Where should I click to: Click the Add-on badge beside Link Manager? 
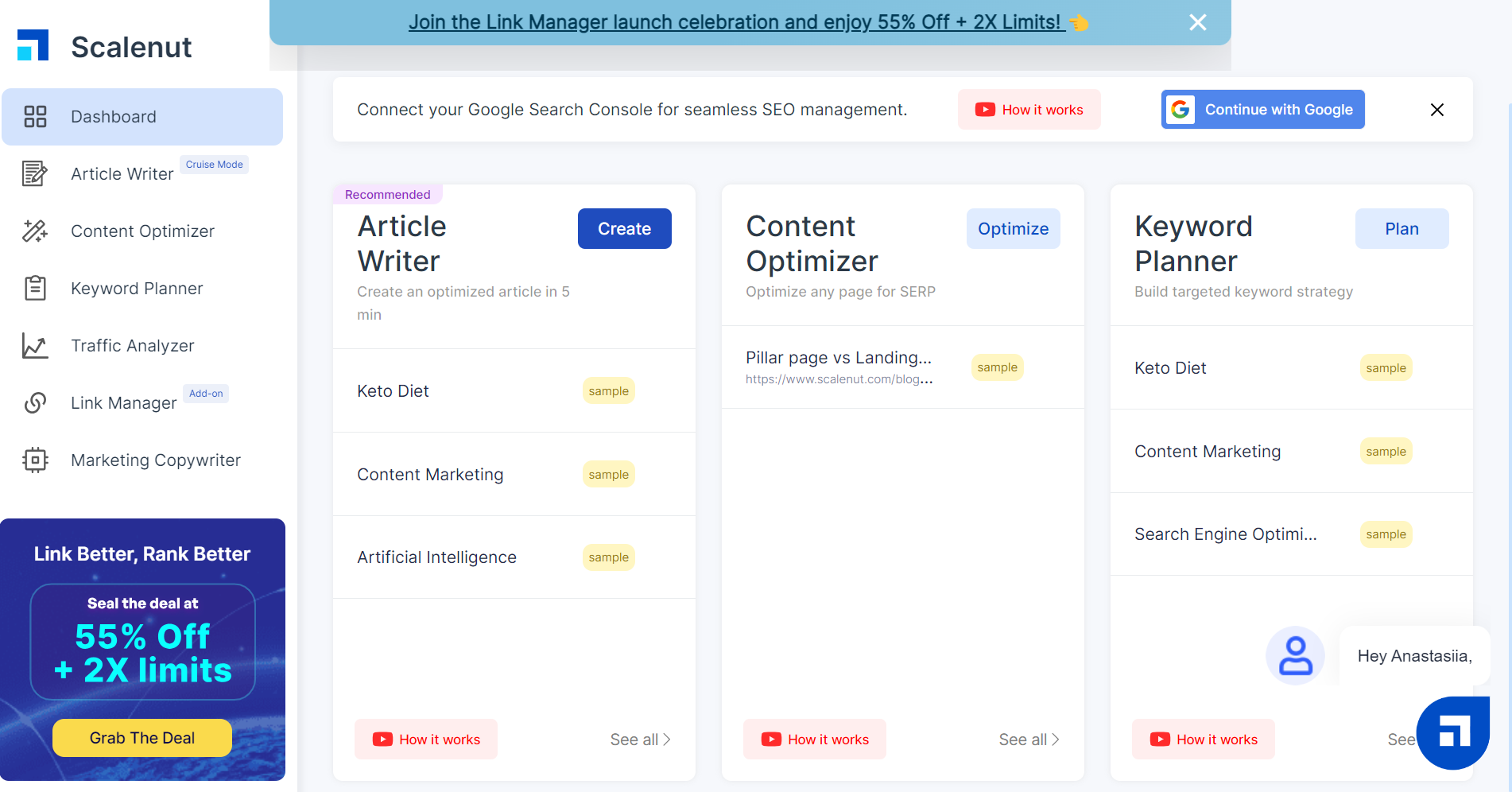click(206, 394)
